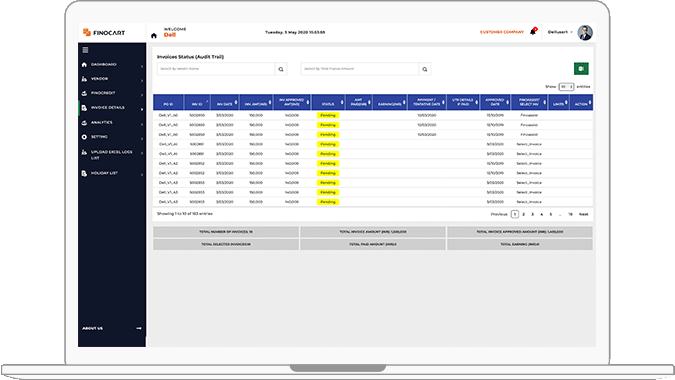Click the home icon beside Welcome
The width and height of the screenshot is (675, 380).
pyautogui.click(x=154, y=36)
